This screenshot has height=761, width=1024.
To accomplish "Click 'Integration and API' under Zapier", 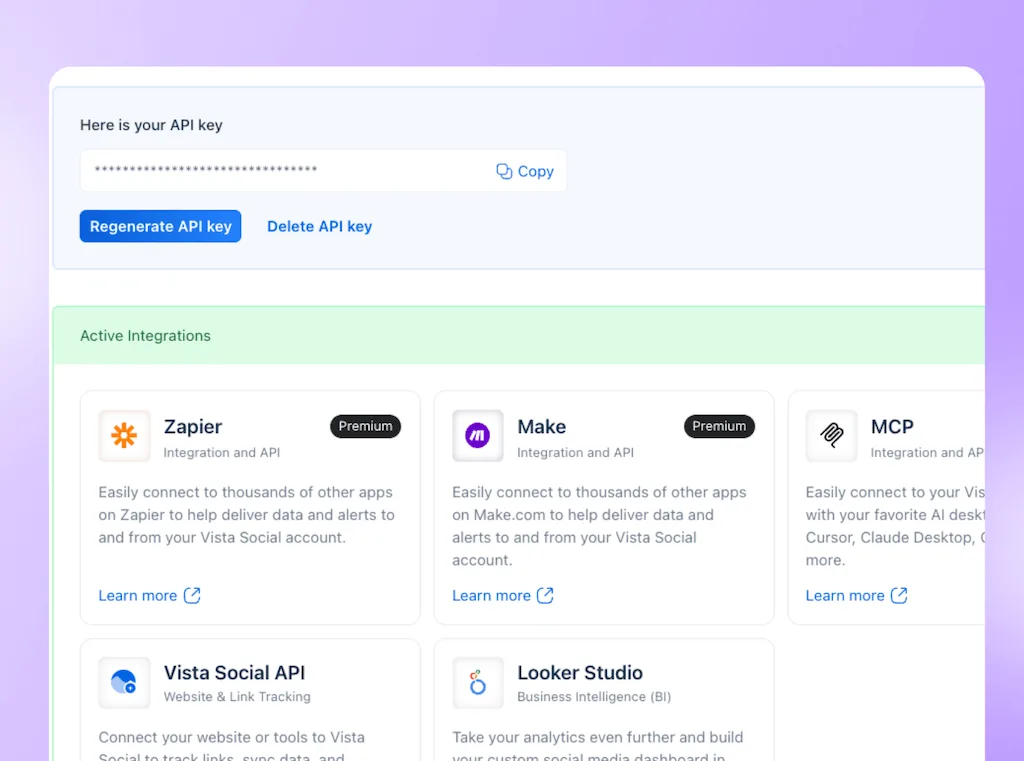I will [x=221, y=453].
